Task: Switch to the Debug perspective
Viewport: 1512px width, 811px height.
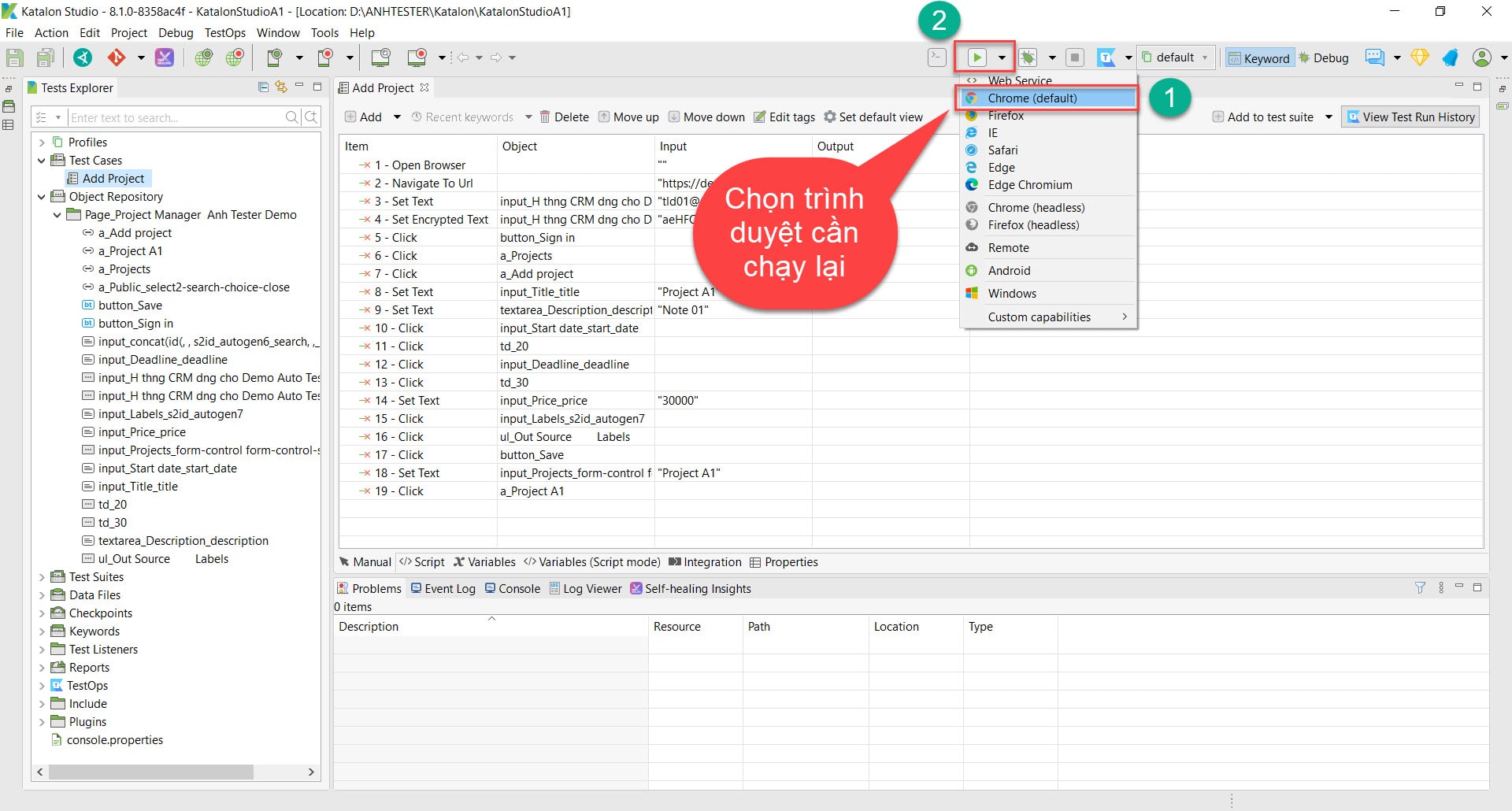Action: pos(1324,57)
